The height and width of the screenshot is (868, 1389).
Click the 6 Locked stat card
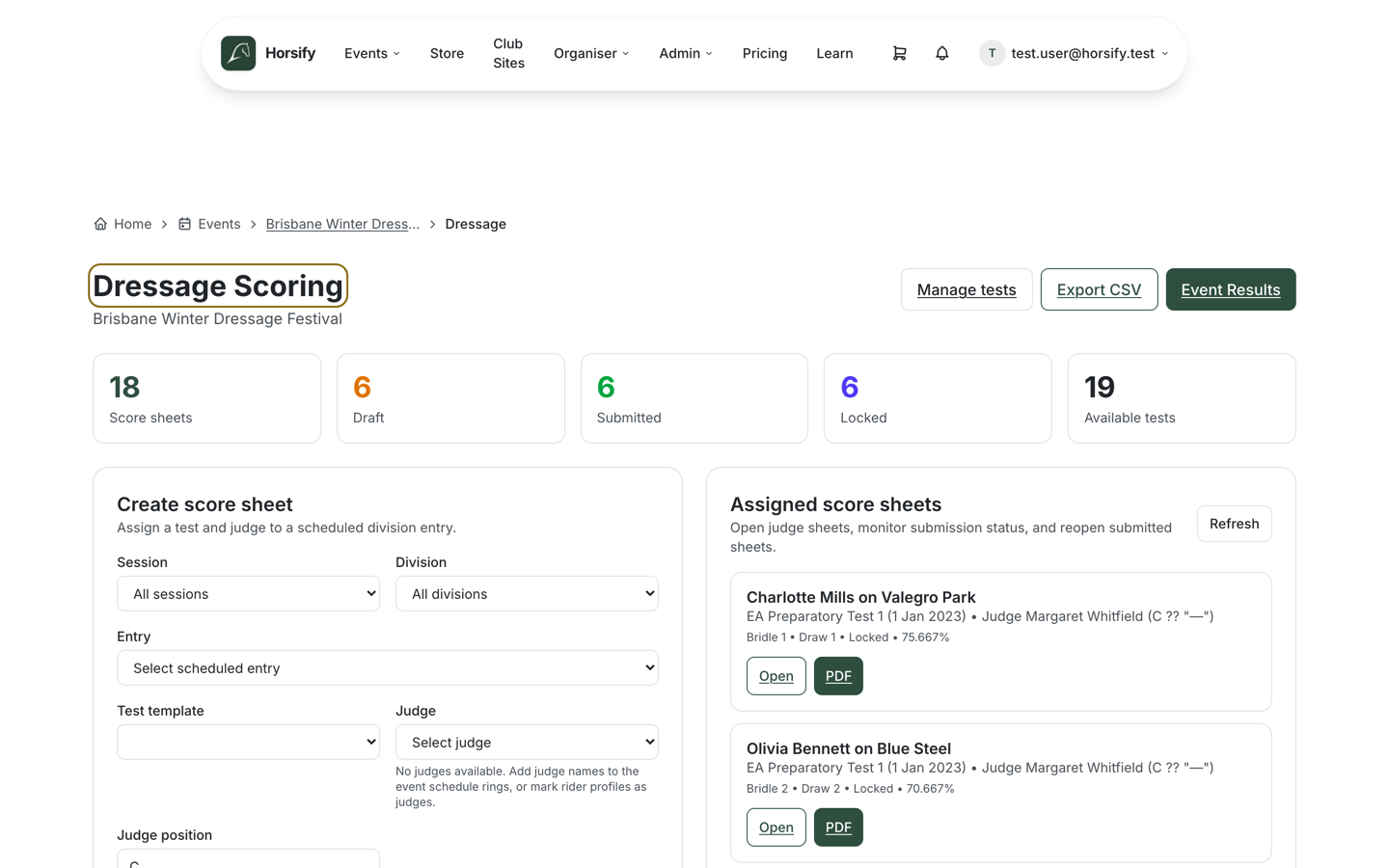pos(938,398)
